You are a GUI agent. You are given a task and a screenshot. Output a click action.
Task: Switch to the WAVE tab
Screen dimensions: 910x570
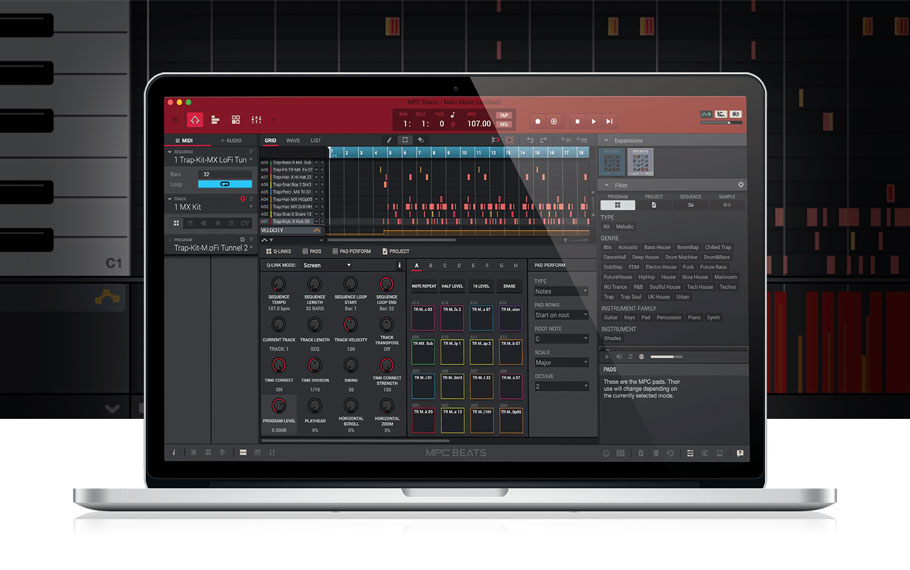(x=293, y=140)
